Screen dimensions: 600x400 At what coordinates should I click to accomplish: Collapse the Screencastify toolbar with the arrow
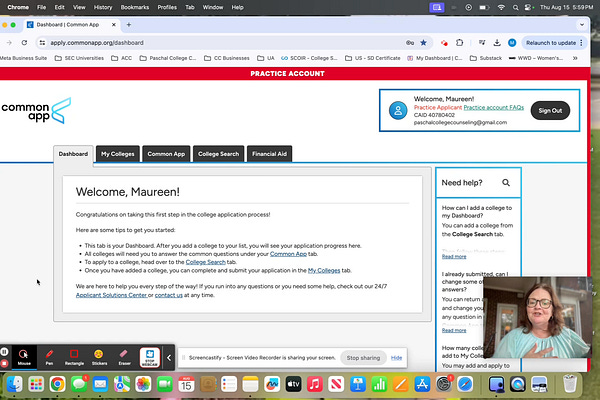point(169,358)
